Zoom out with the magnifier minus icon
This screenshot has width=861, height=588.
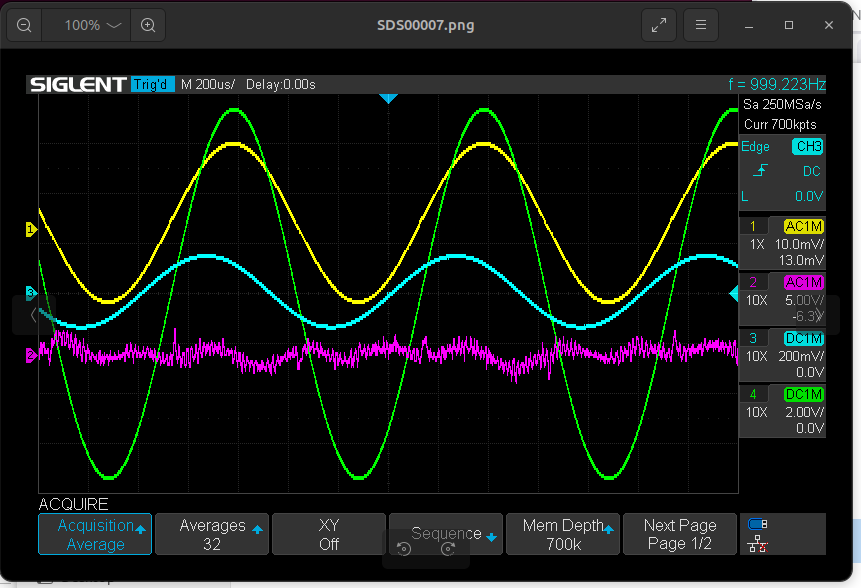[x=24, y=25]
